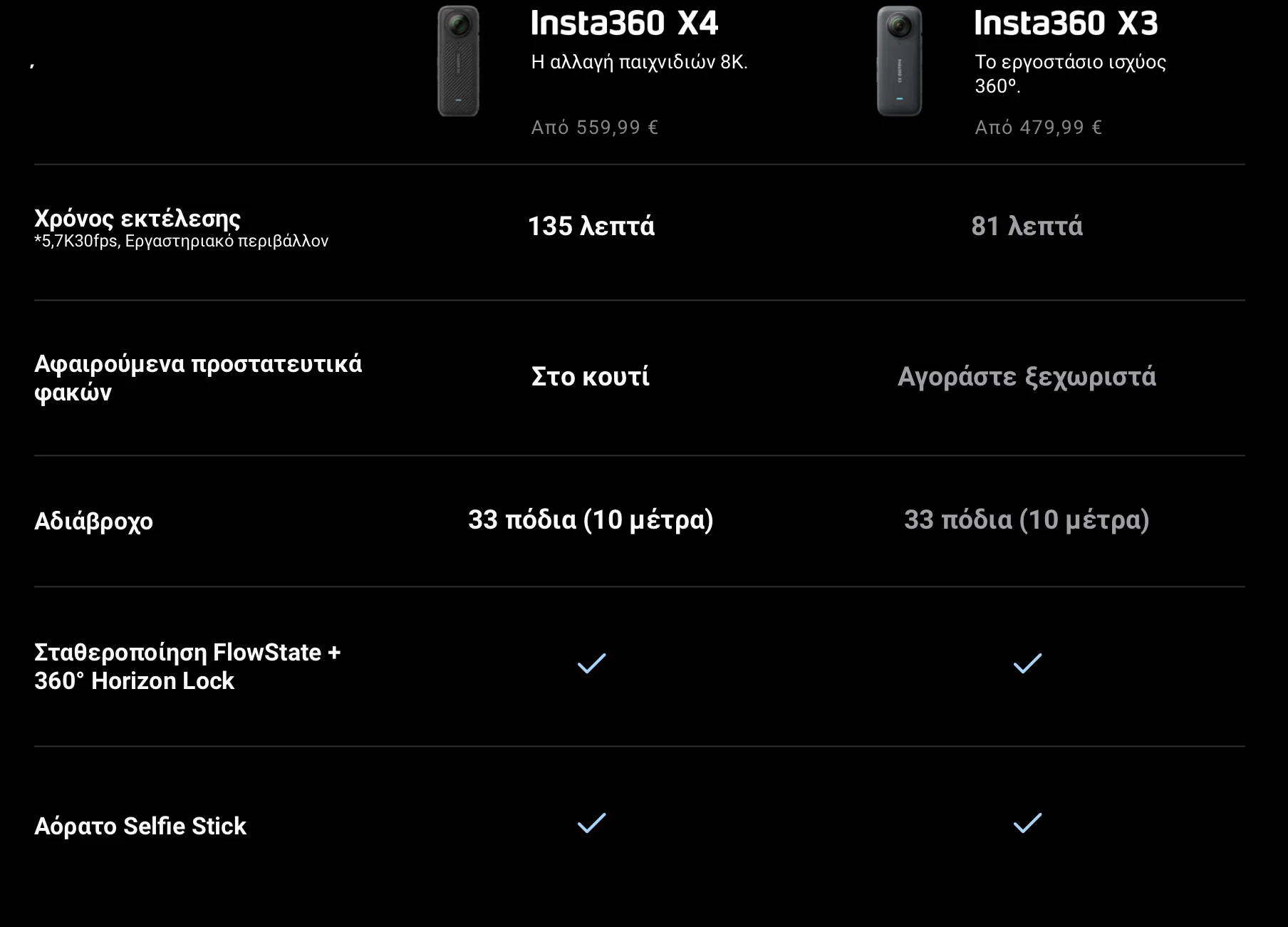This screenshot has width=1288, height=927.
Task: Click X3 FlowState stabilization checkmark
Action: [x=1027, y=663]
